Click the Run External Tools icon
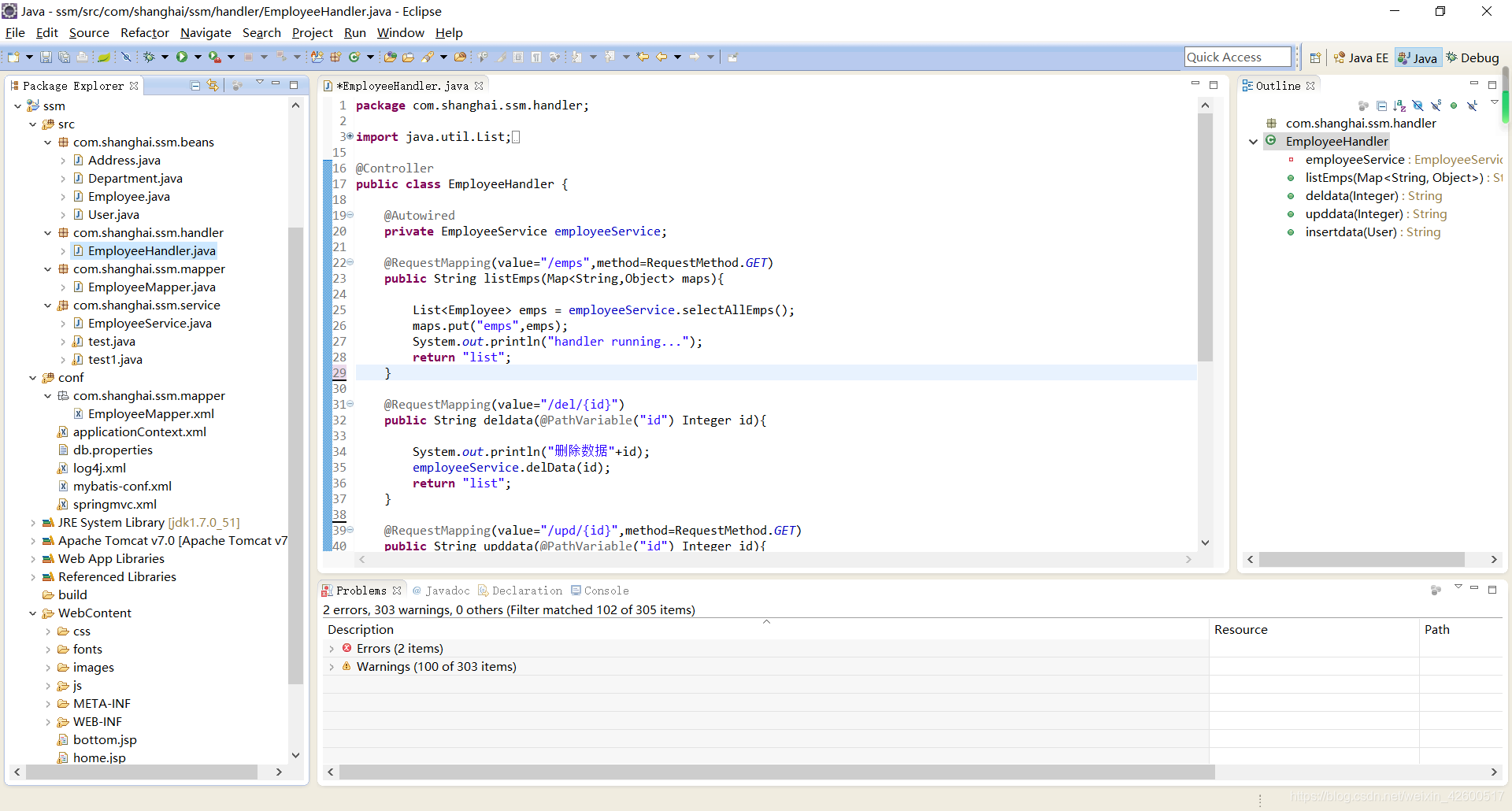This screenshot has width=1512, height=811. pos(214,57)
